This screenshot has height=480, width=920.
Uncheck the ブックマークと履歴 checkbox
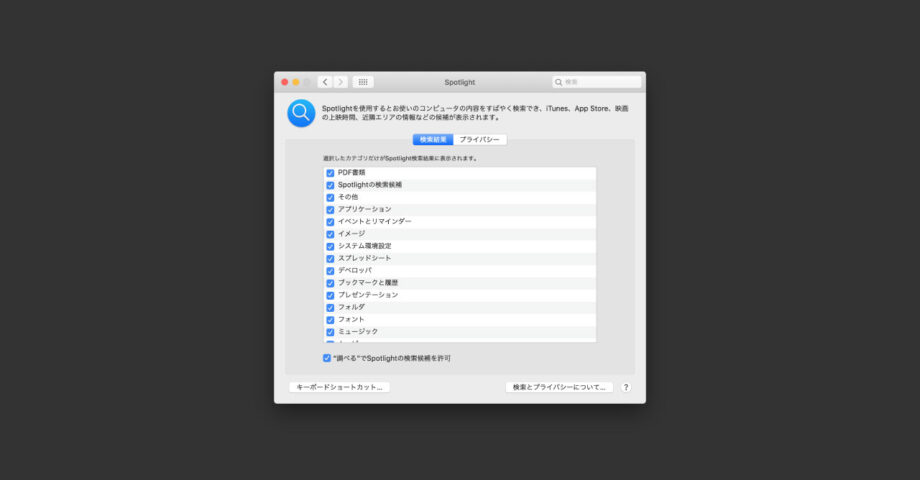pos(330,283)
